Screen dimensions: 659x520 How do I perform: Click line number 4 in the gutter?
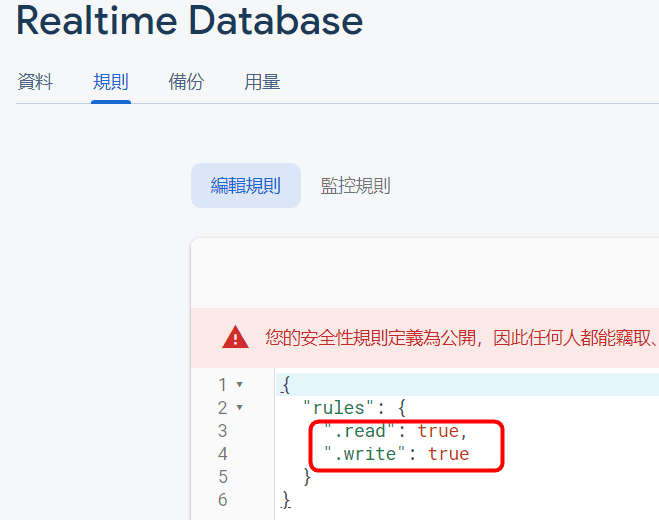(x=222, y=454)
